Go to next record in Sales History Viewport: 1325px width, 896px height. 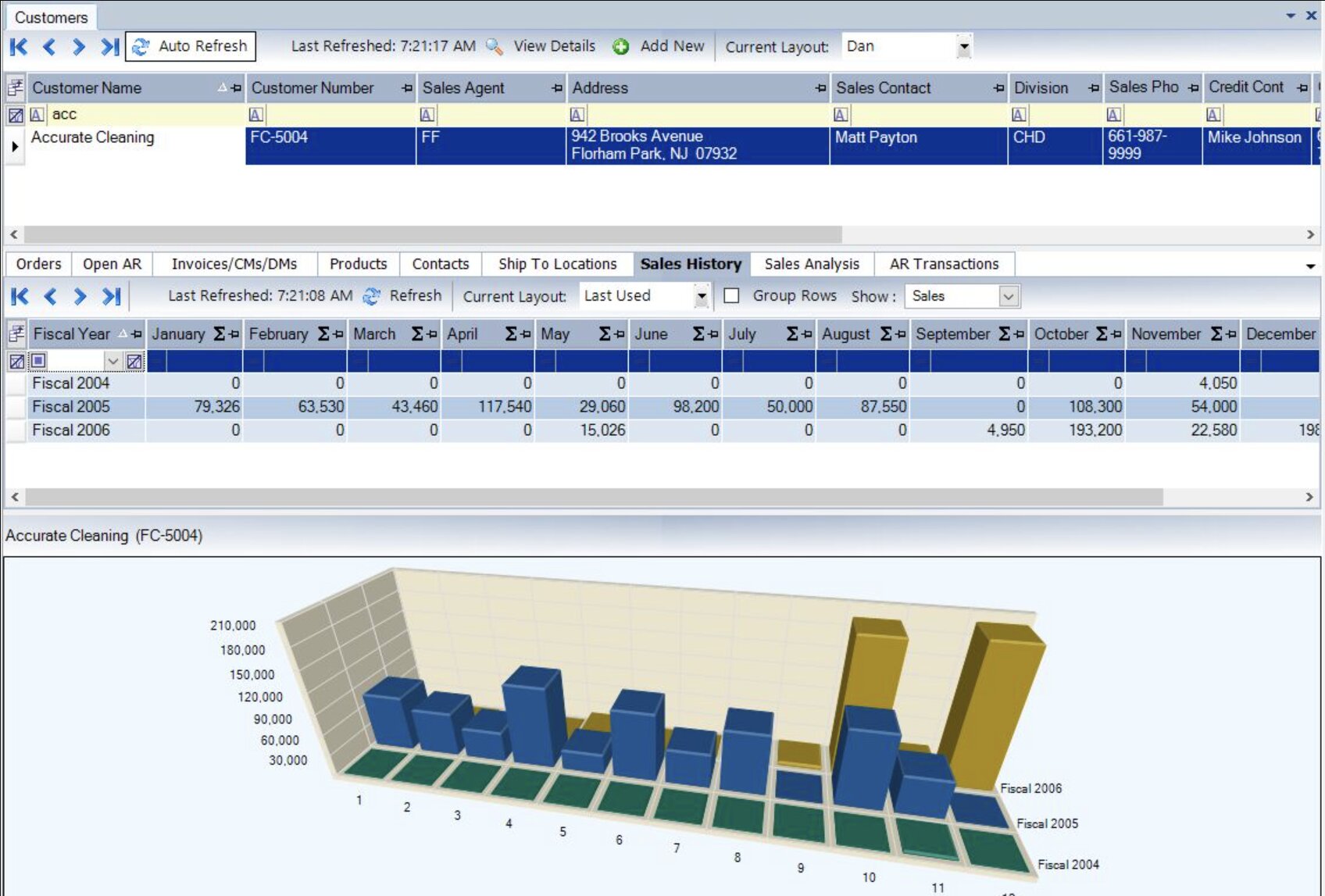coord(80,296)
